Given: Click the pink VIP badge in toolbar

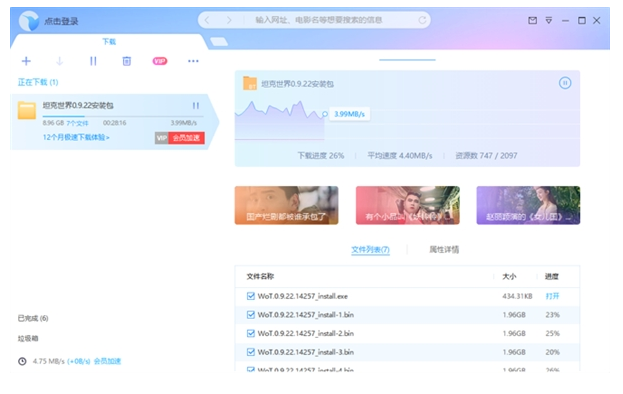Looking at the screenshot, I should [160, 61].
